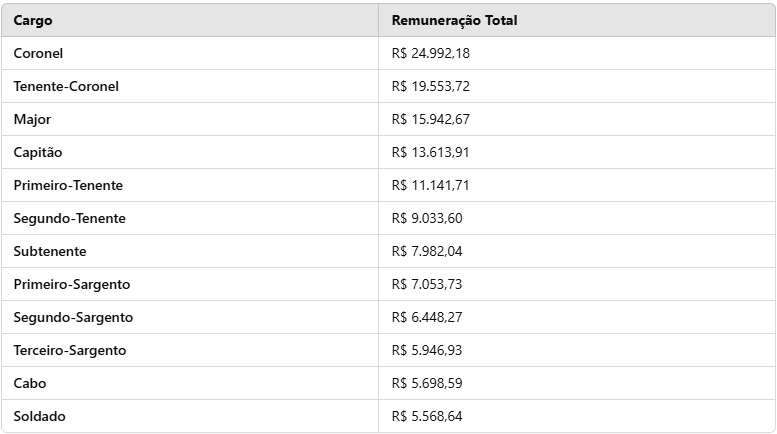Viewport: 777px width, 434px height.
Task: Select the Segundo-Sargento cell
Action: pyautogui.click(x=73, y=317)
